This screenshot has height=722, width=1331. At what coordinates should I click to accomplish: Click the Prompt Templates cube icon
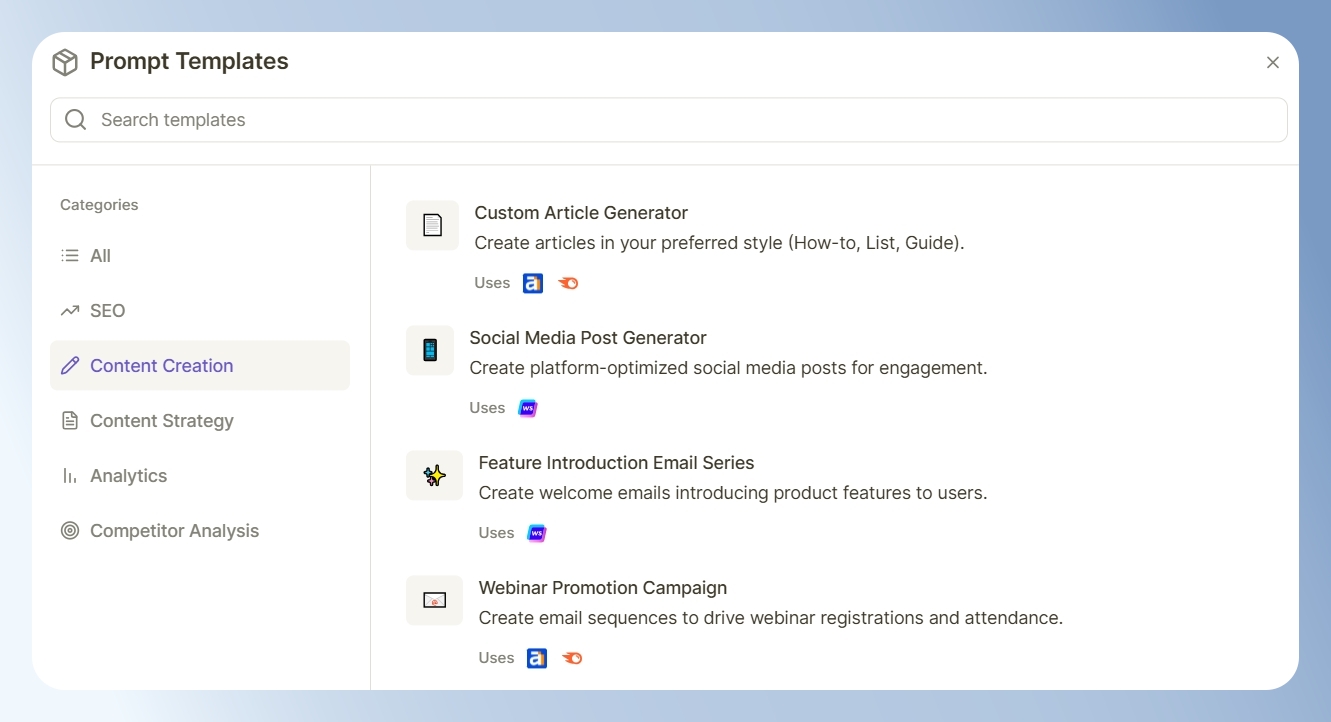click(65, 62)
